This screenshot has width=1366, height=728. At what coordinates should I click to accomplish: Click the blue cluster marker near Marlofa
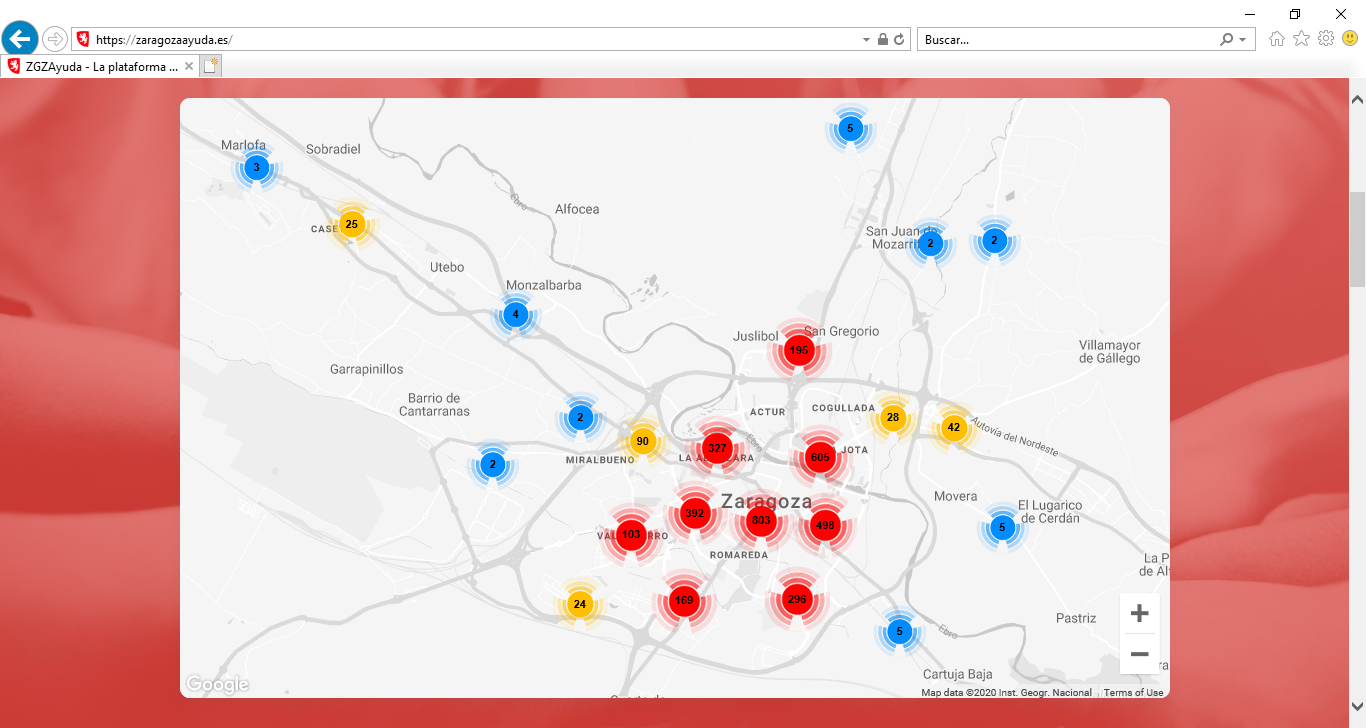point(257,168)
